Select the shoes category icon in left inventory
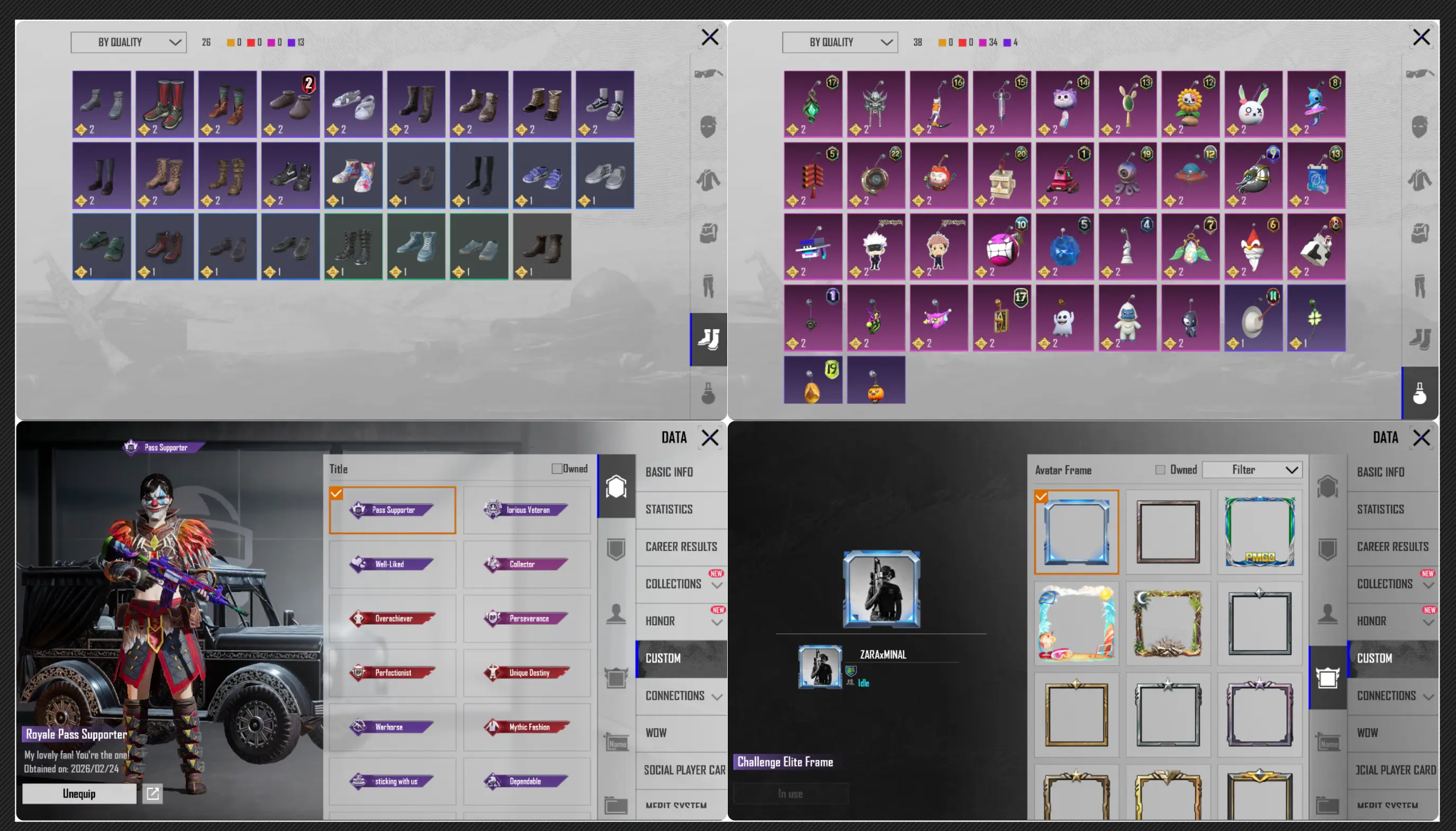Viewport: 1456px width, 831px height. (x=708, y=340)
